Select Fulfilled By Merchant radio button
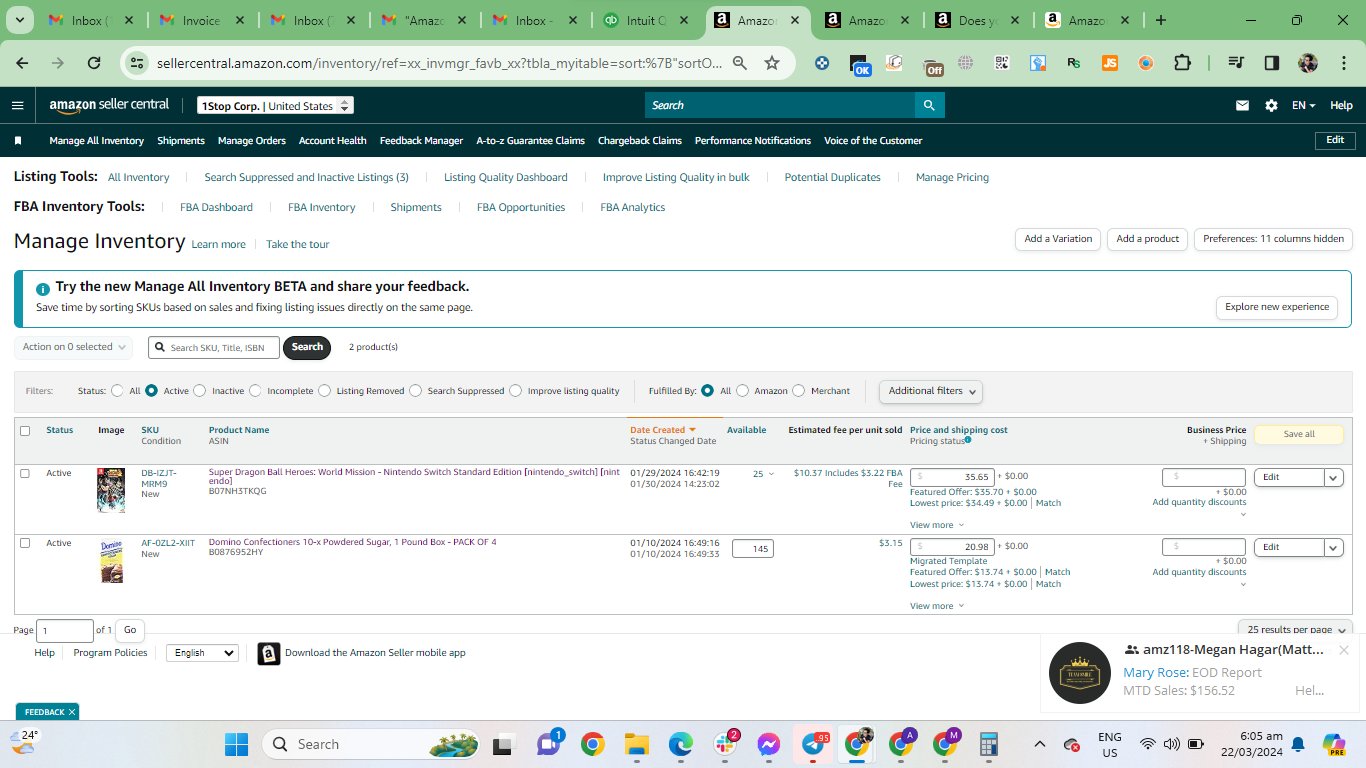Image resolution: width=1366 pixels, height=768 pixels. click(799, 391)
